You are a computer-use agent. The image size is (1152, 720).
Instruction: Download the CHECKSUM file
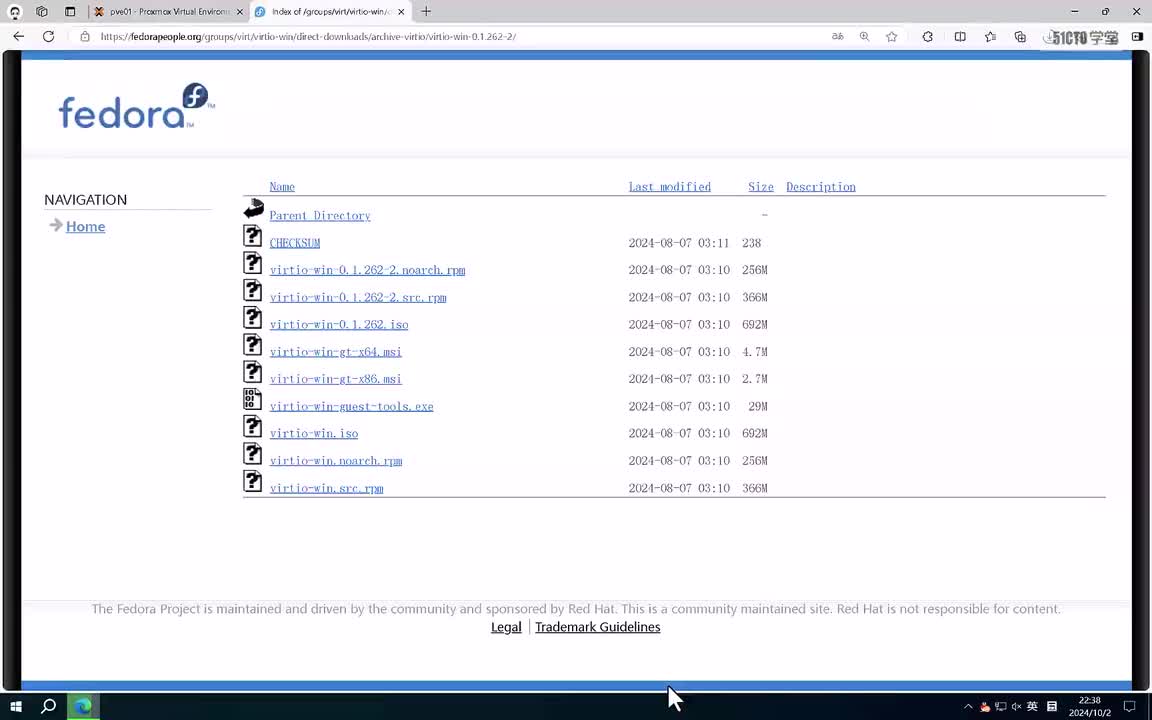pos(295,242)
